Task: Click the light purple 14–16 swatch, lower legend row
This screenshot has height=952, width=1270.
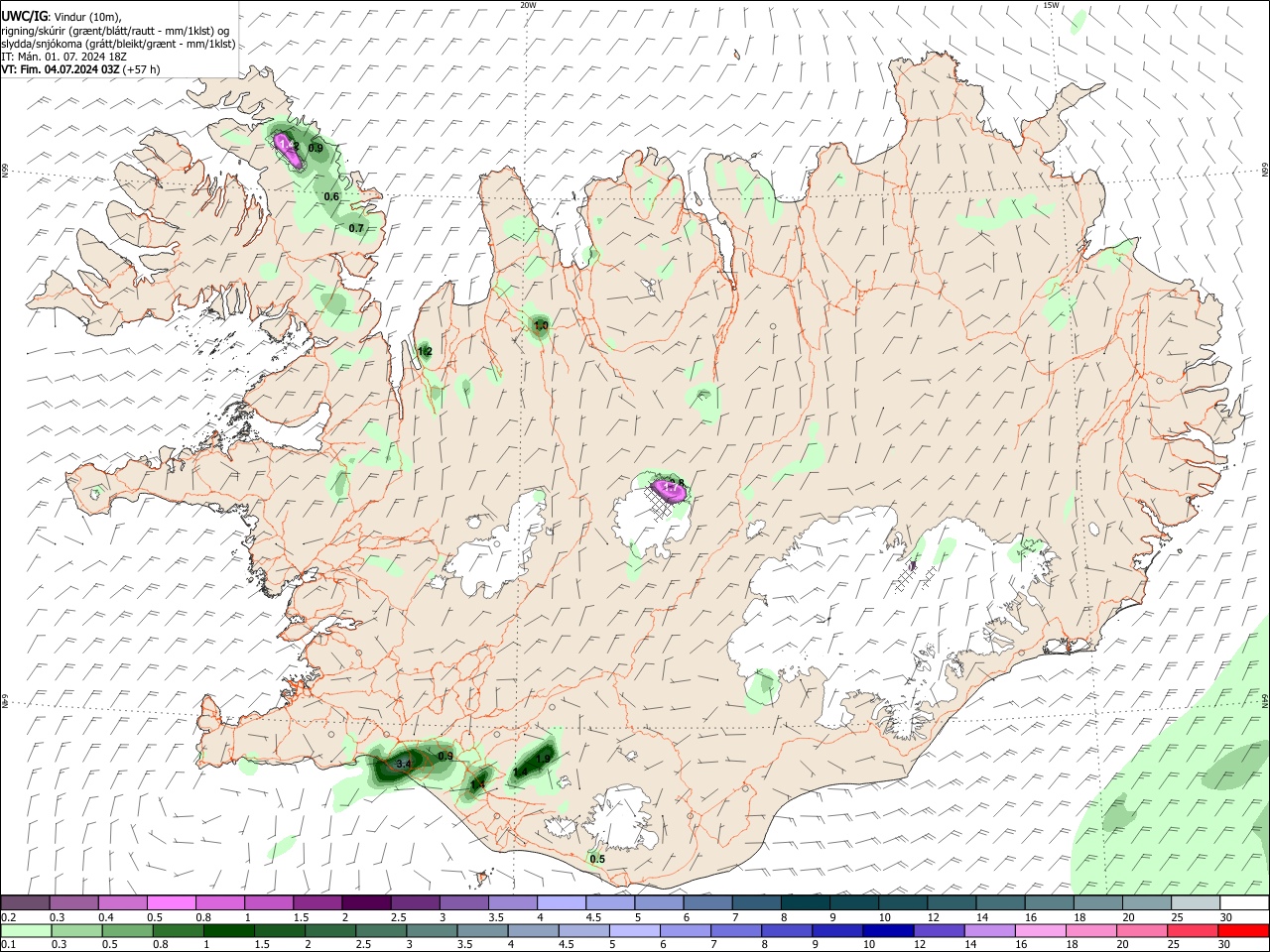Action: (991, 930)
